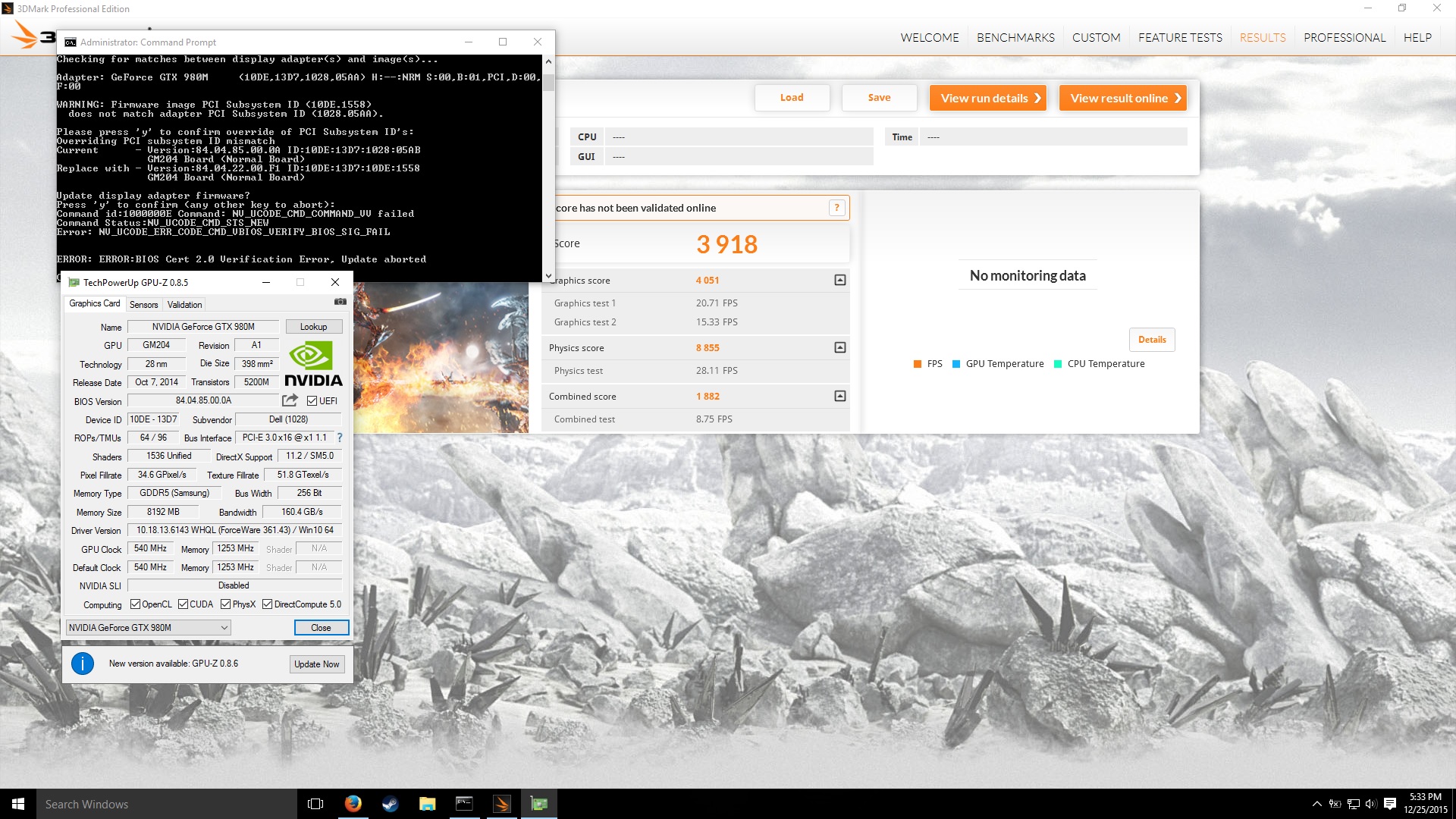
Task: Open File Explorer from the taskbar
Action: click(428, 804)
